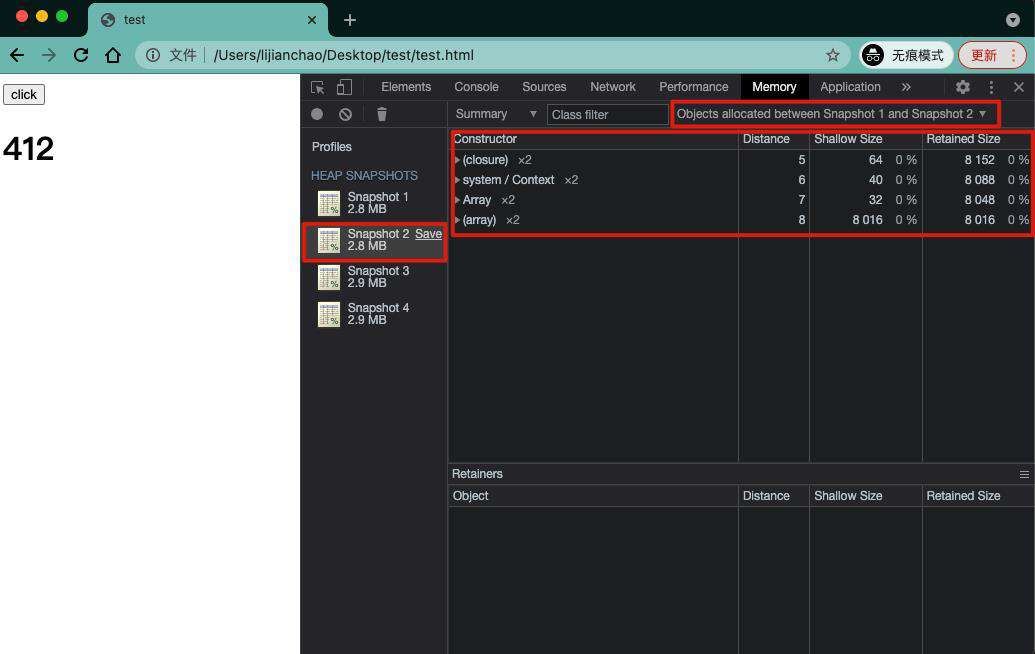
Task: Click the clear all profiles icon
Action: point(345,114)
